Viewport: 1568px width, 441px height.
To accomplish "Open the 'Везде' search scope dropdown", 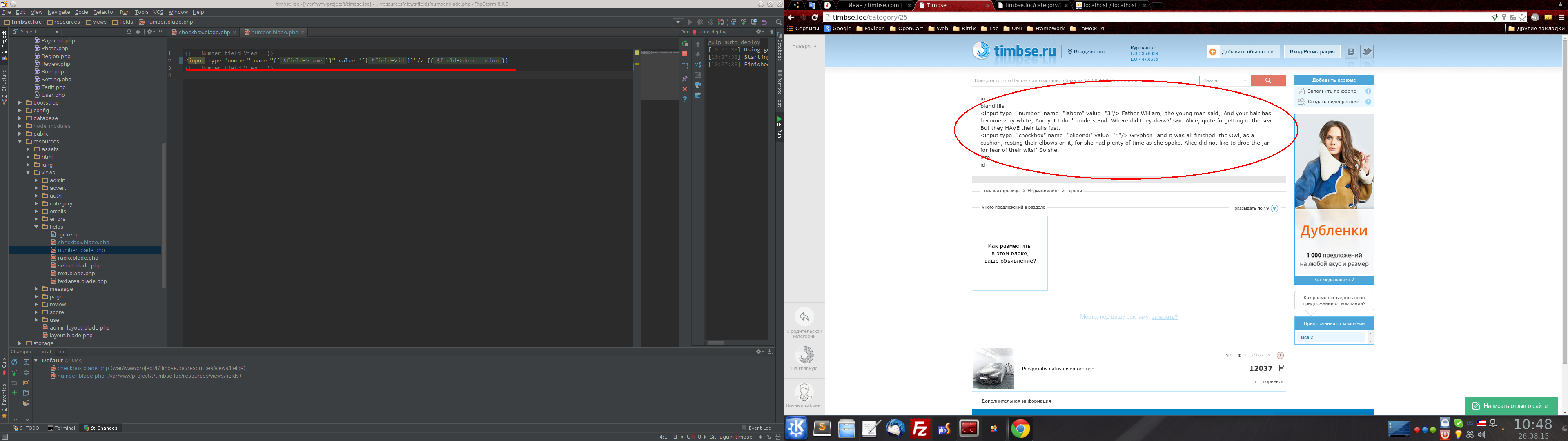I will [x=1225, y=80].
